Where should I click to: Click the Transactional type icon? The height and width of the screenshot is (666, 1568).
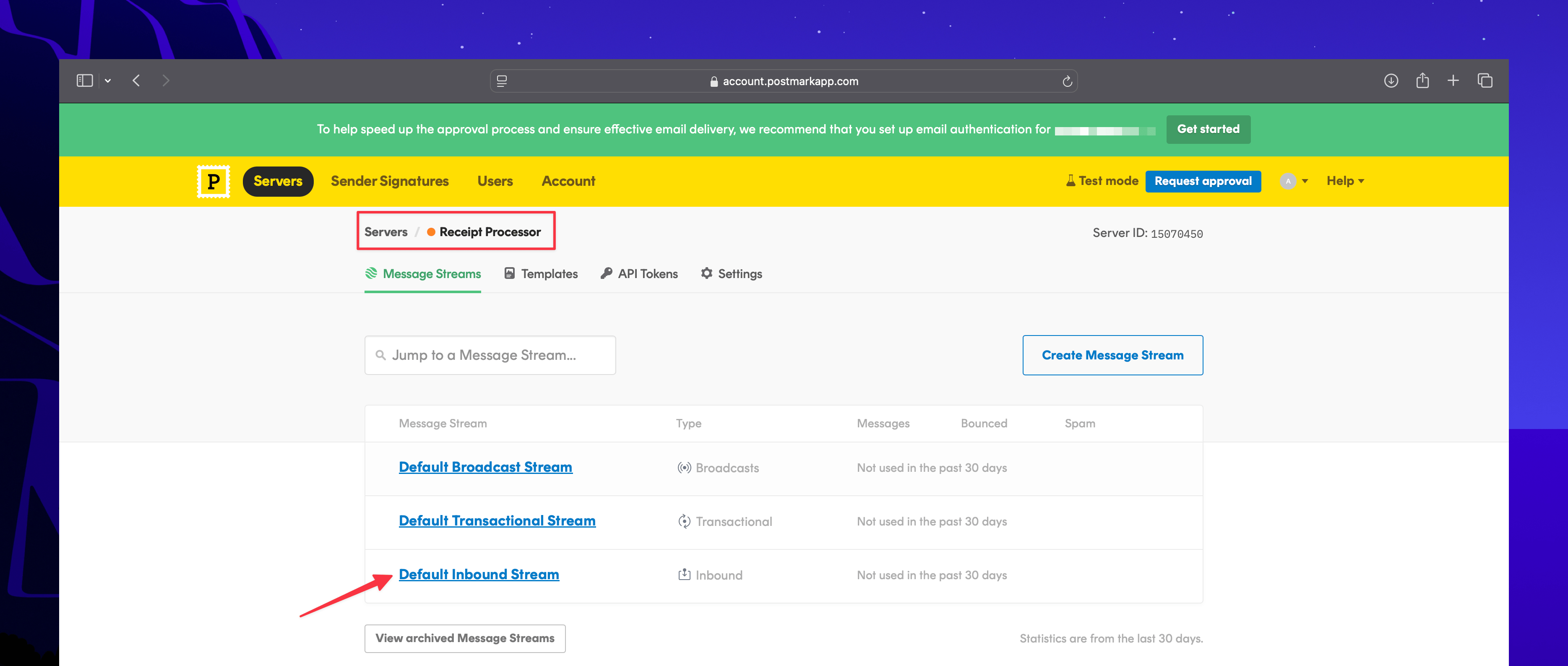[684, 521]
